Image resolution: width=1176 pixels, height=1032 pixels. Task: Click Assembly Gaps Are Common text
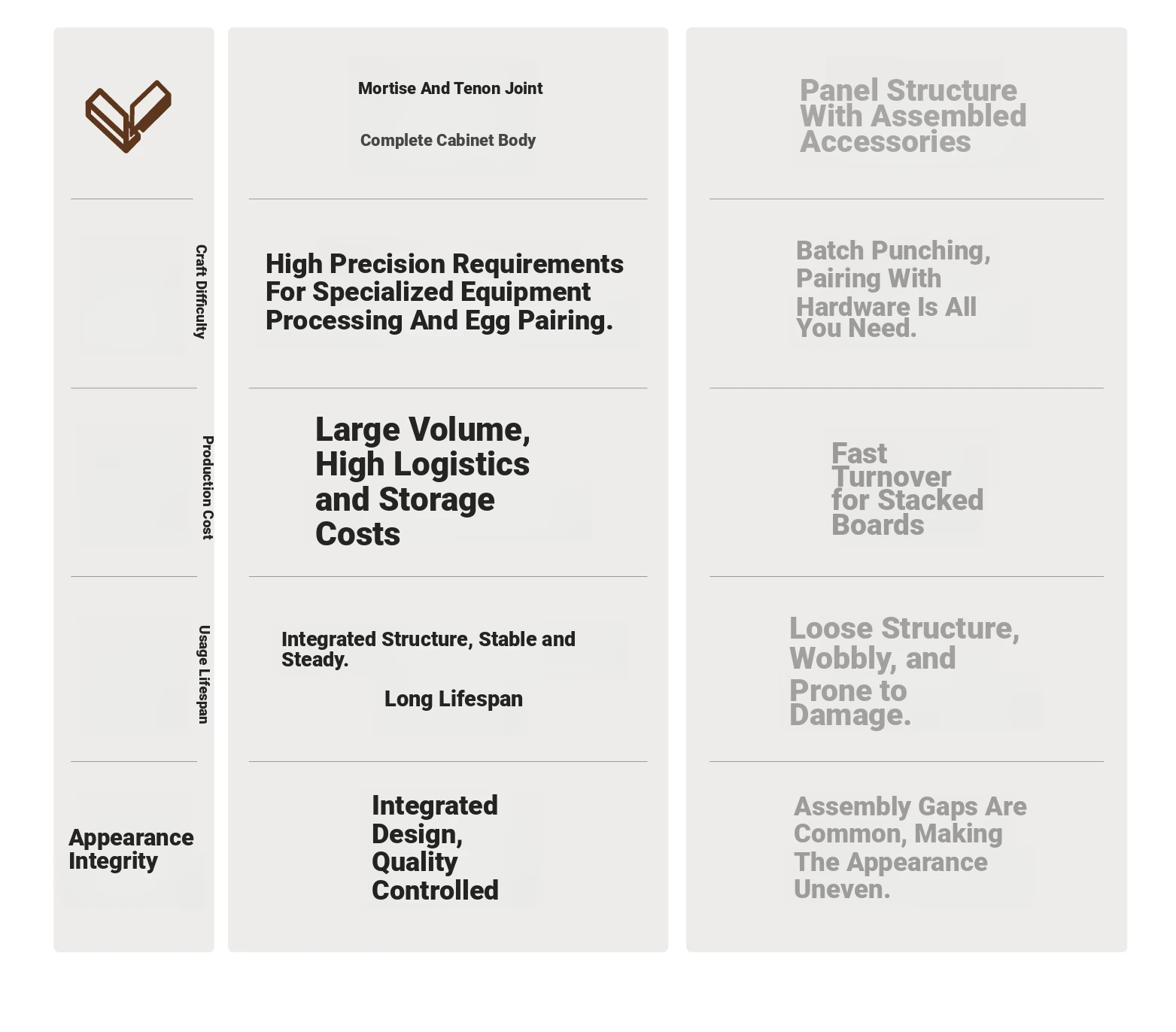tap(910, 848)
